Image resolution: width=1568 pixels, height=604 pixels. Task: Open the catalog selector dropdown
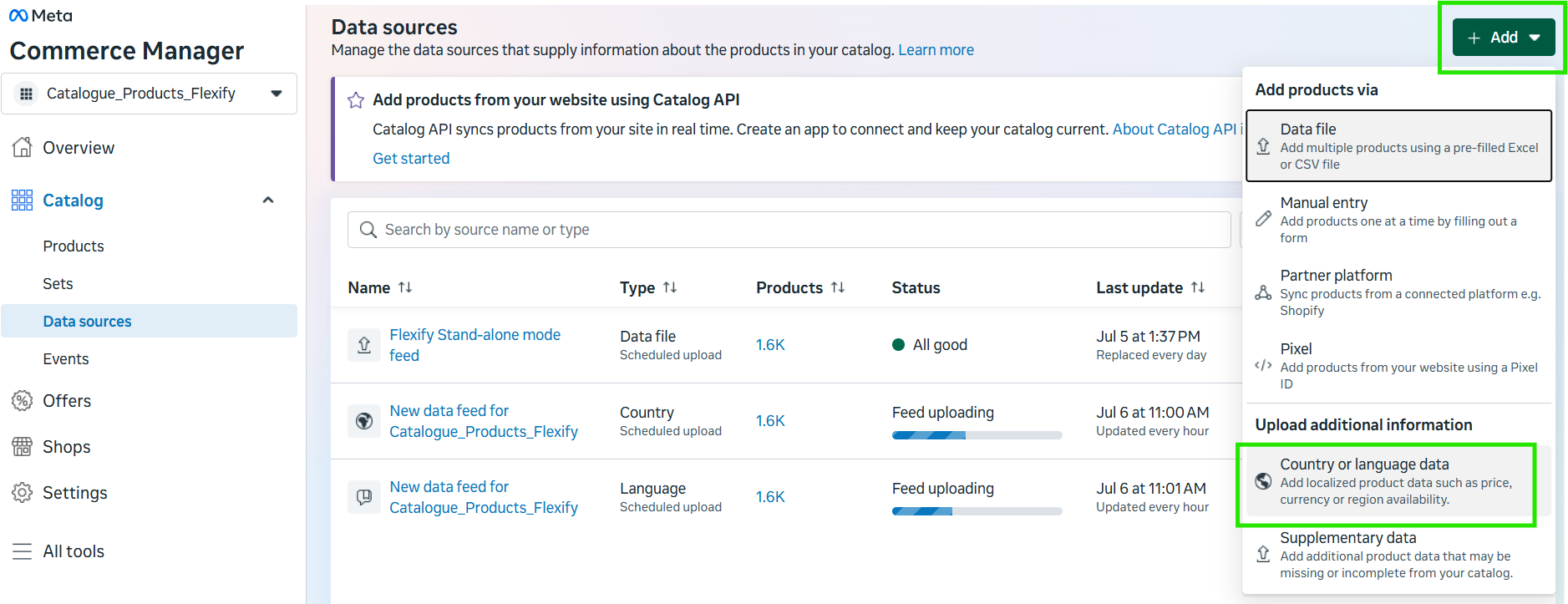point(149,94)
